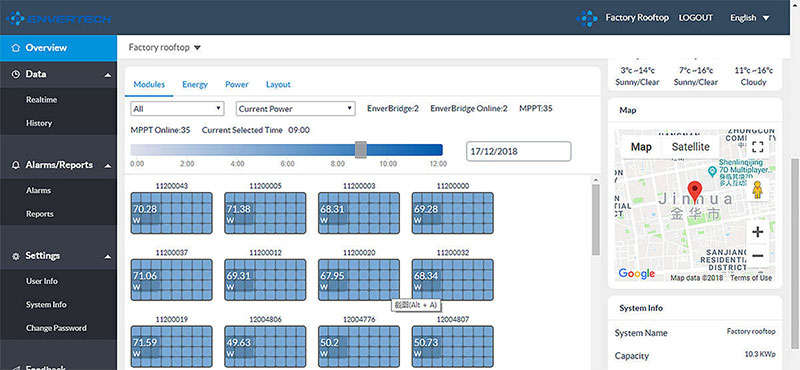The width and height of the screenshot is (800, 370).
Task: Switch to the Layout tab
Action: (278, 85)
